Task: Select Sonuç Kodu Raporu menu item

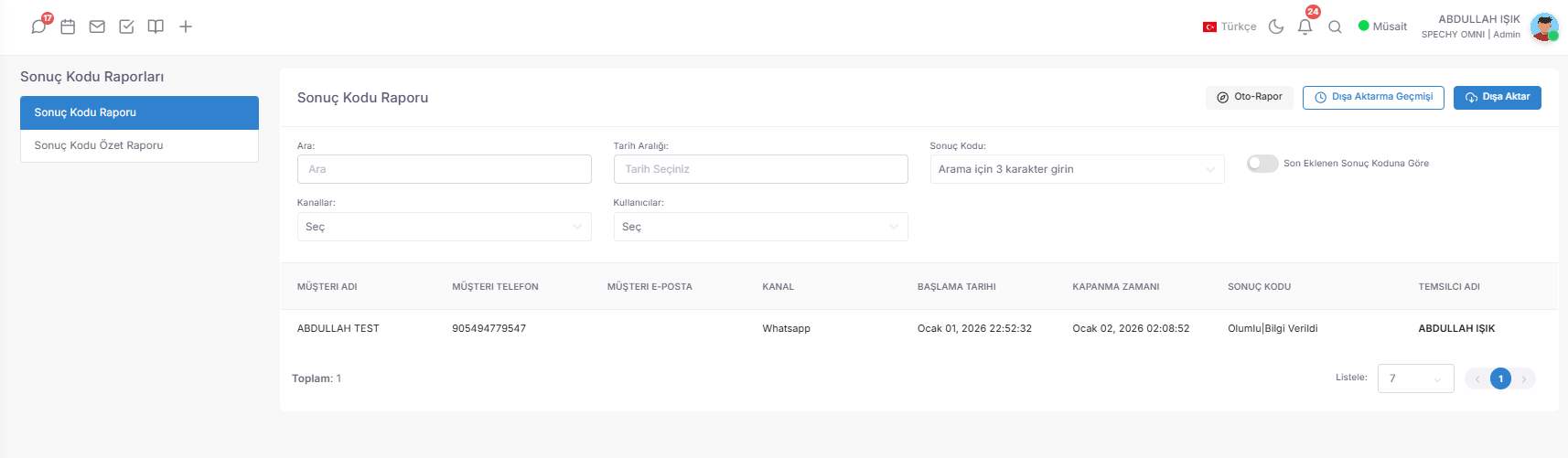Action: [139, 112]
